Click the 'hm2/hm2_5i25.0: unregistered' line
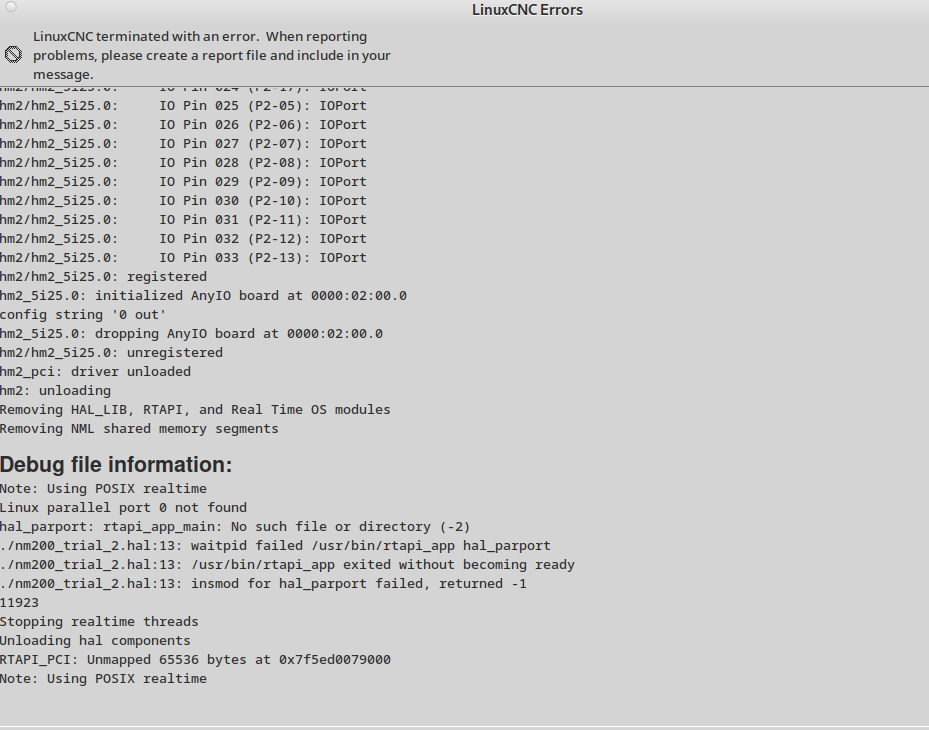The width and height of the screenshot is (929, 730). tap(111, 353)
